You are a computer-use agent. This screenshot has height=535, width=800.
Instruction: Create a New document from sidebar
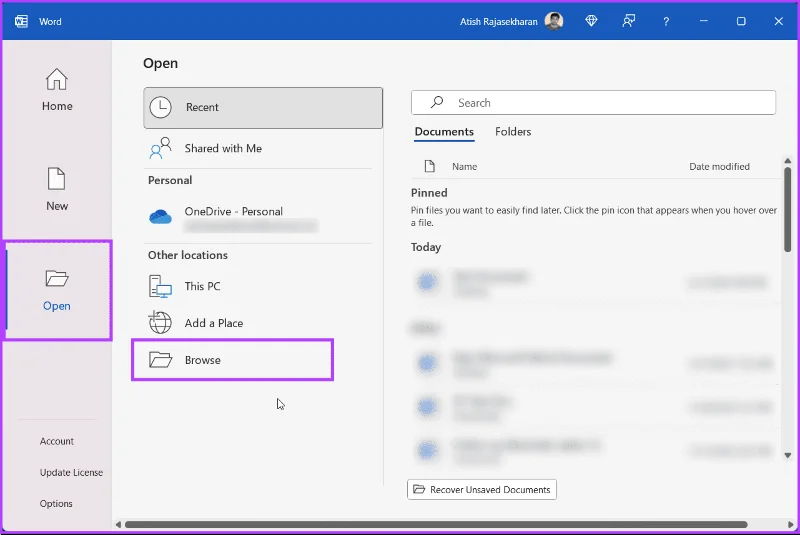(x=57, y=189)
